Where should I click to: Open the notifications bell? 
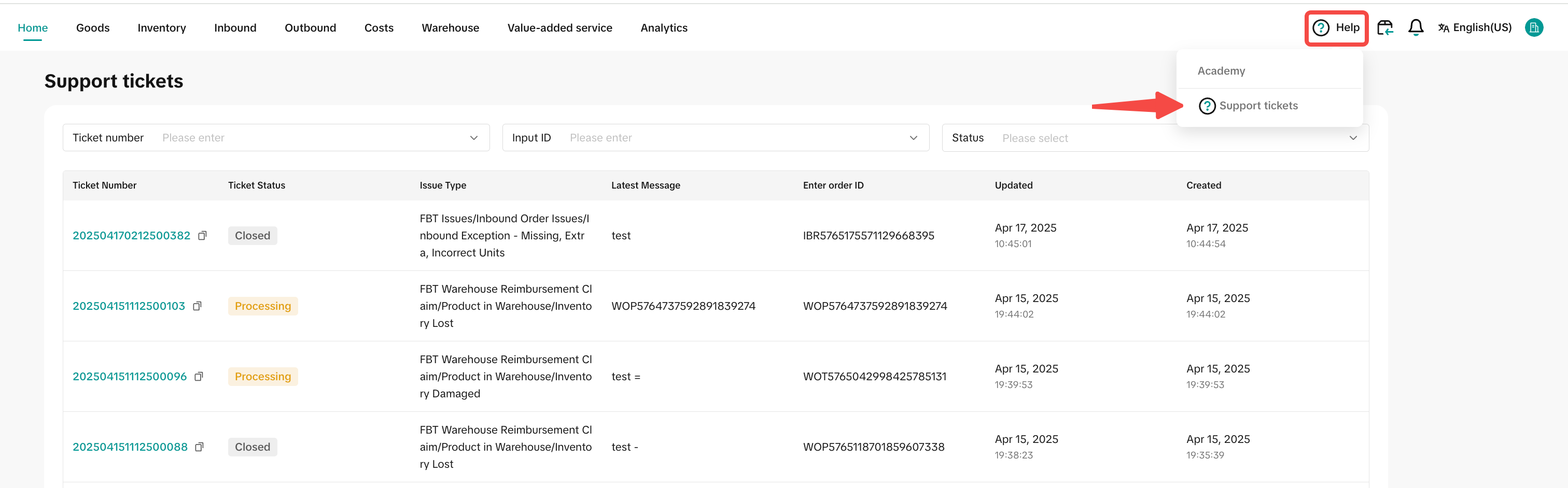point(1415,28)
